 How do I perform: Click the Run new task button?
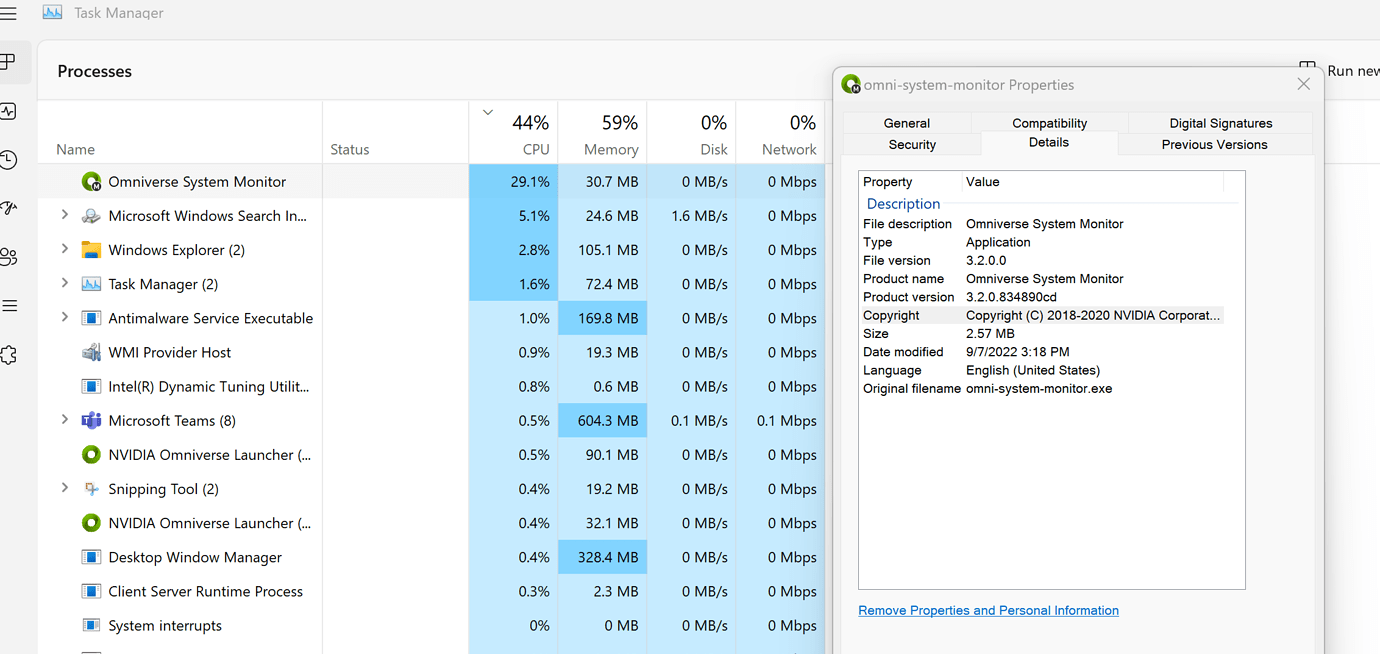click(x=1352, y=71)
